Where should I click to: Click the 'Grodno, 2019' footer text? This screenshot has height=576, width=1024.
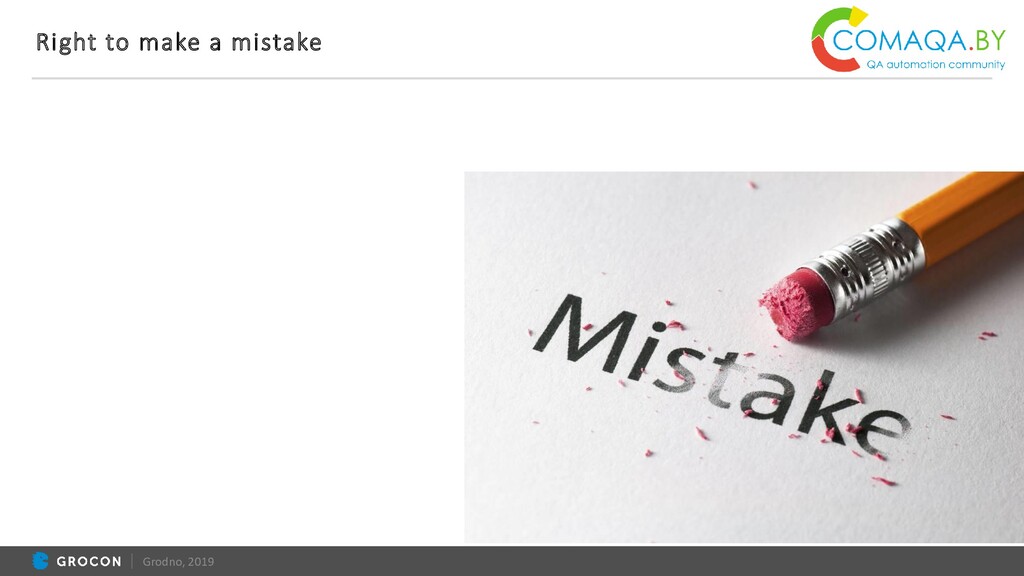(178, 562)
